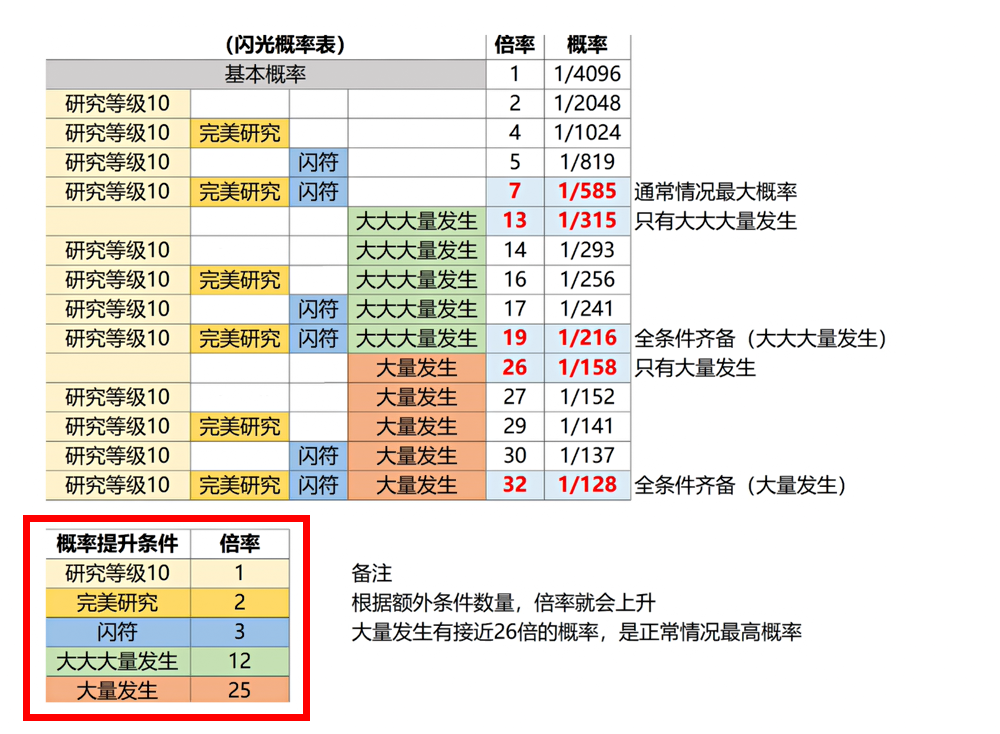This screenshot has height=734, width=1000.
Task: Select the legend multiplier value 12
Action: [240, 661]
